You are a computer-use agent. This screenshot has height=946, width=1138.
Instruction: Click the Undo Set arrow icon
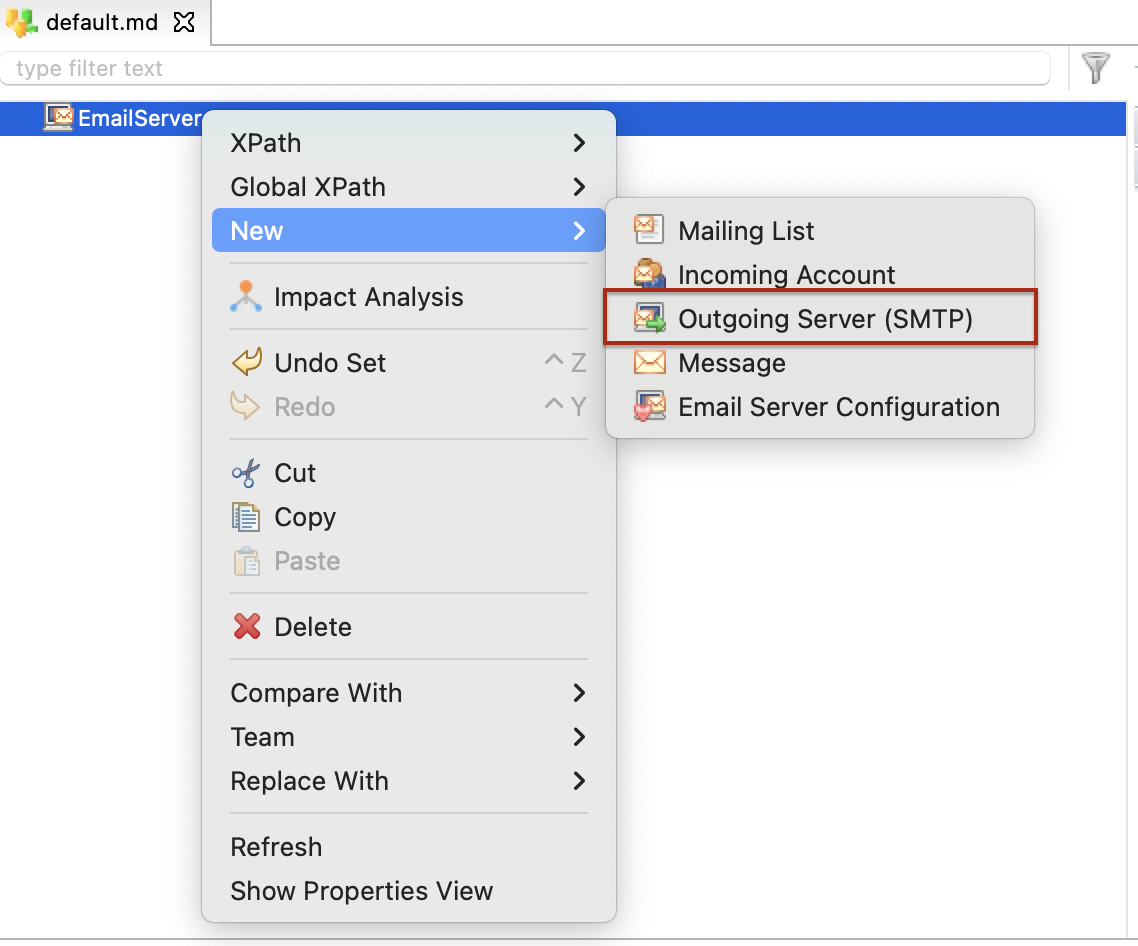[x=249, y=362]
